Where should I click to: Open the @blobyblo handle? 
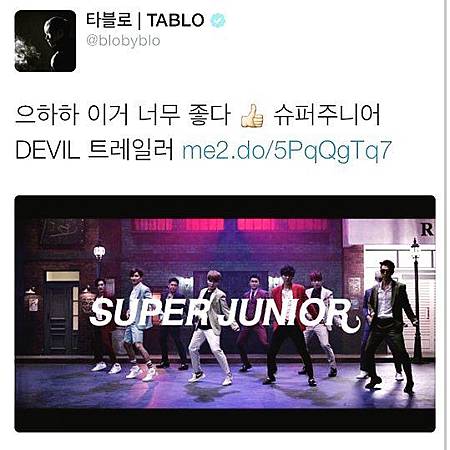(x=123, y=41)
